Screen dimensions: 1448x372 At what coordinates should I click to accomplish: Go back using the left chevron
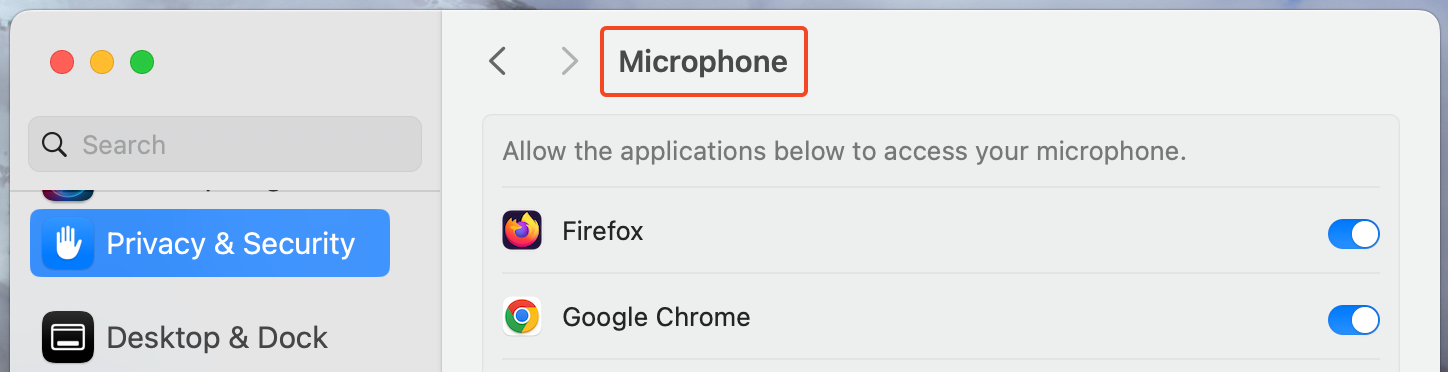coord(497,62)
